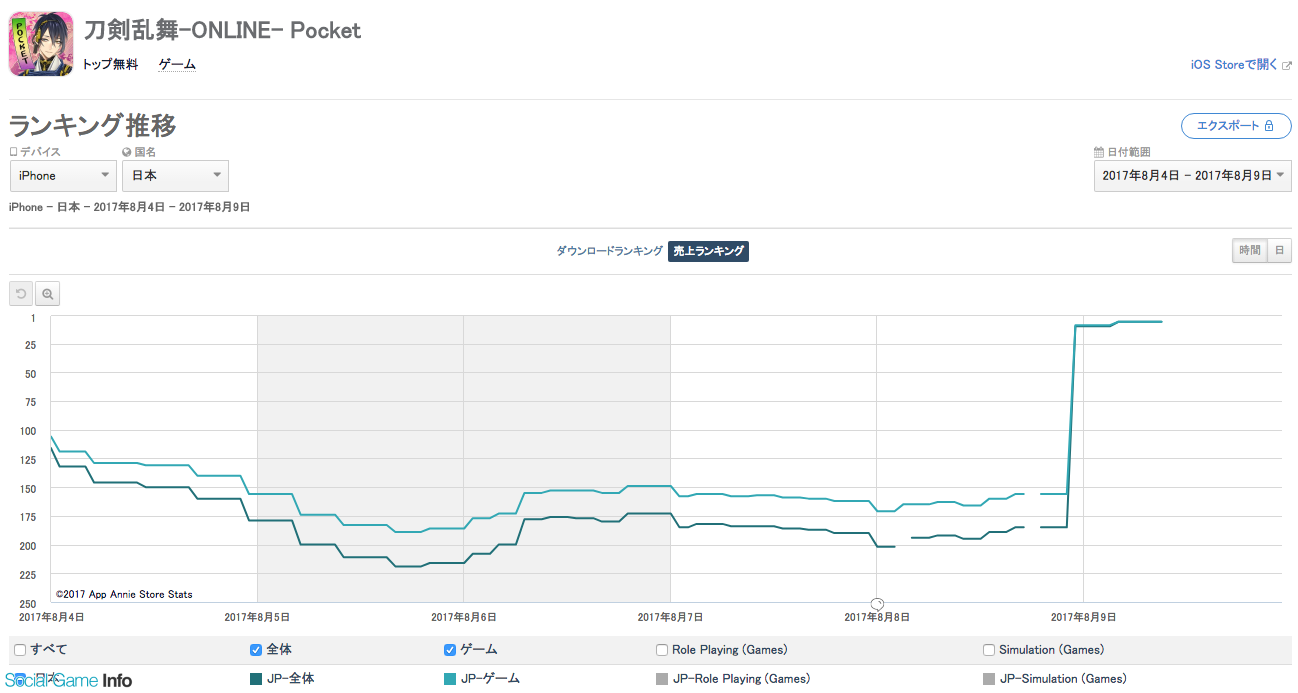This screenshot has width=1298, height=693.
Task: Open the iOS Storeで開く link
Action: click(x=1234, y=65)
